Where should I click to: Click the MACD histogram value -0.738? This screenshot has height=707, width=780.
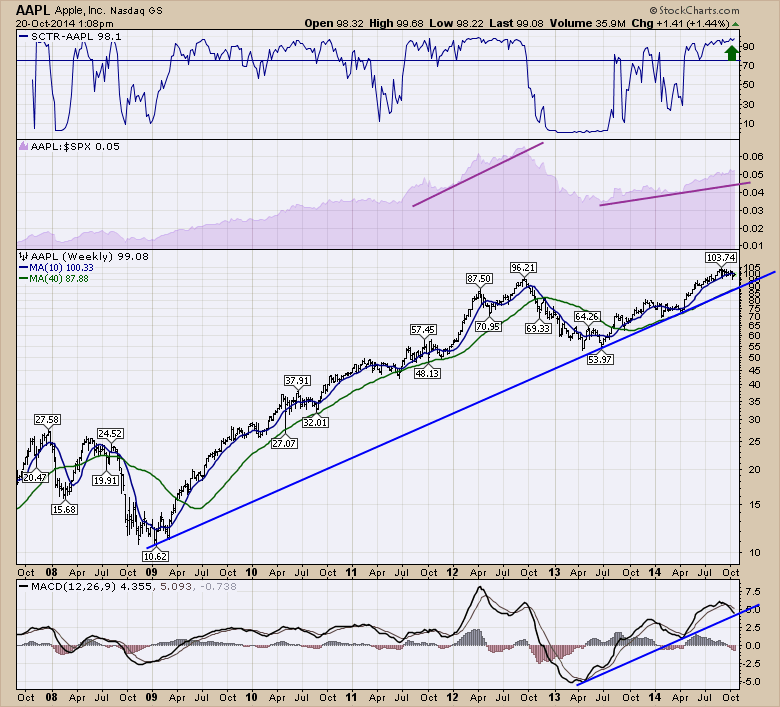point(218,586)
